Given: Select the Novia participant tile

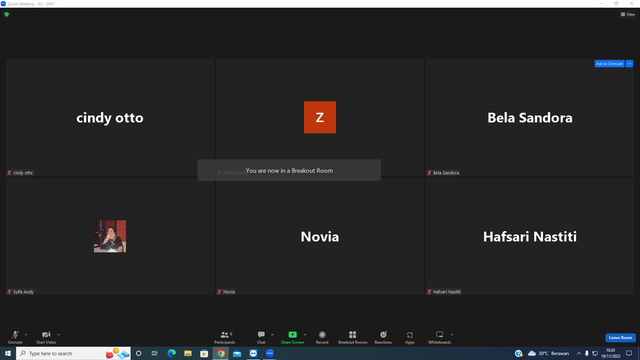Looking at the screenshot, I should point(320,236).
